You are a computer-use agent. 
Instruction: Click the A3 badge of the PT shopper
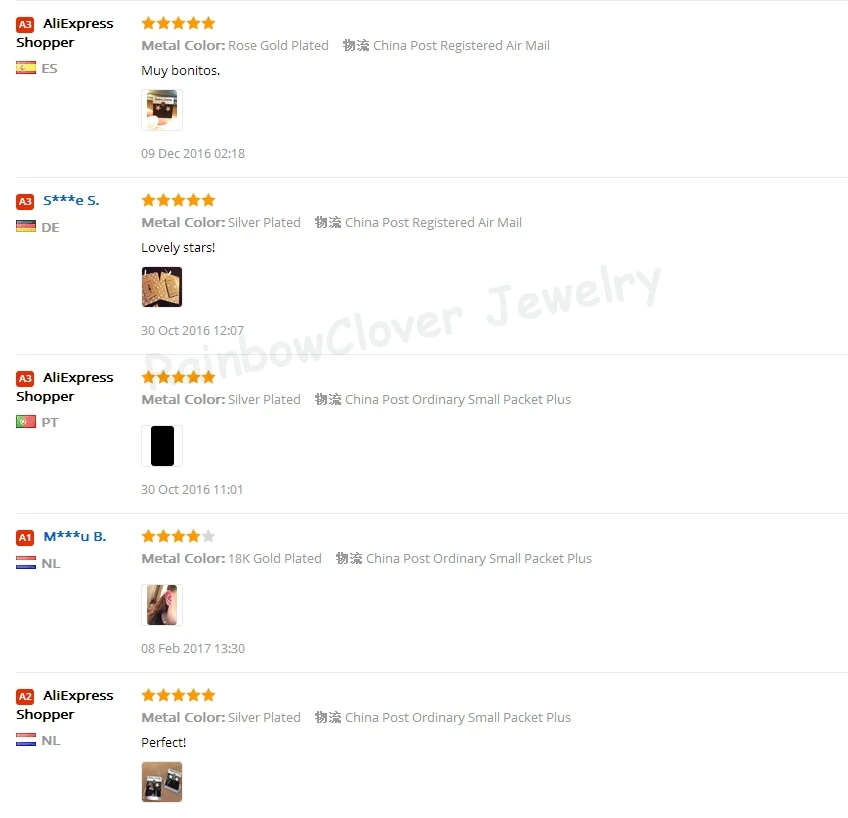click(25, 378)
